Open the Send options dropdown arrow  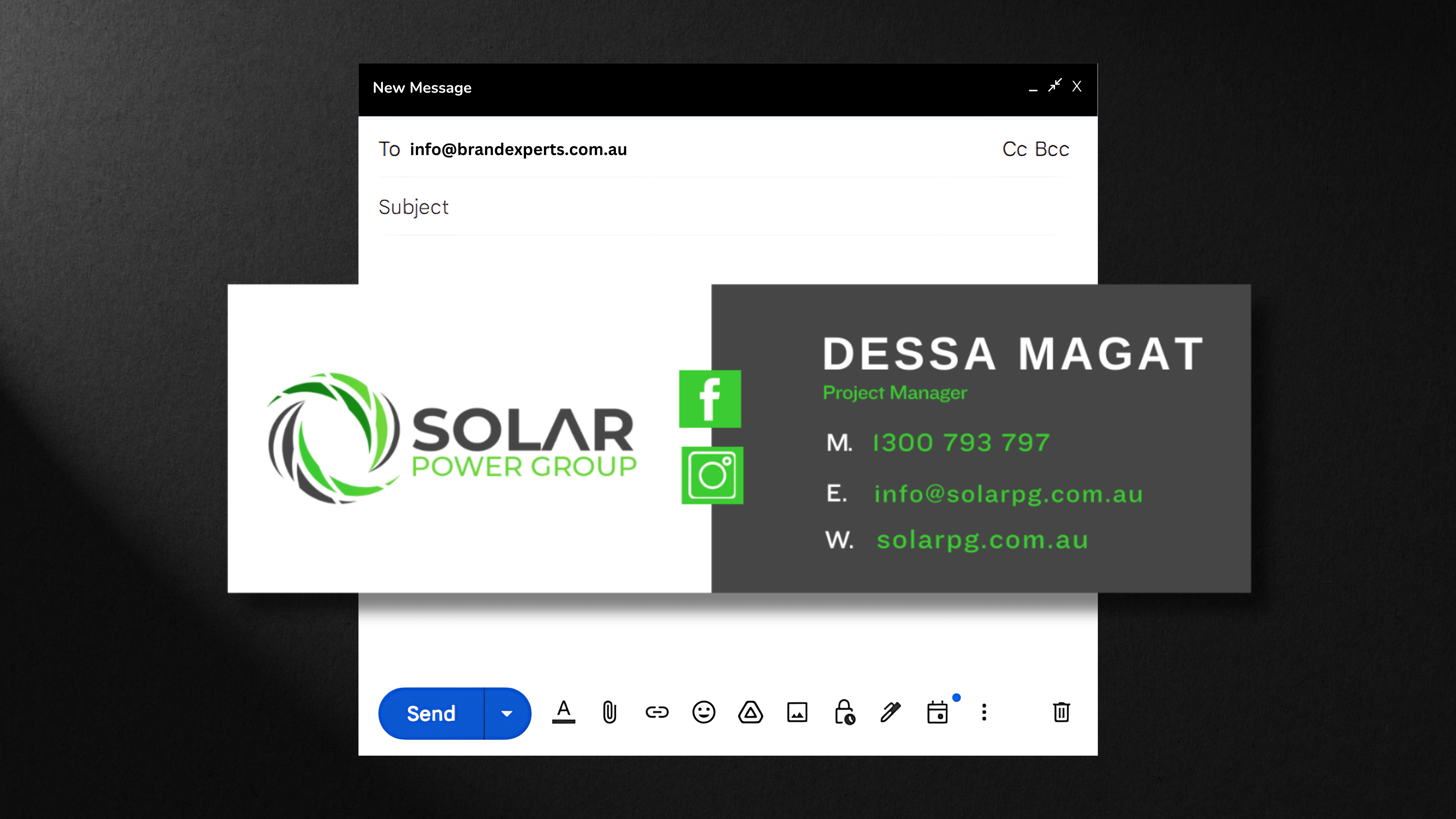[x=507, y=713]
